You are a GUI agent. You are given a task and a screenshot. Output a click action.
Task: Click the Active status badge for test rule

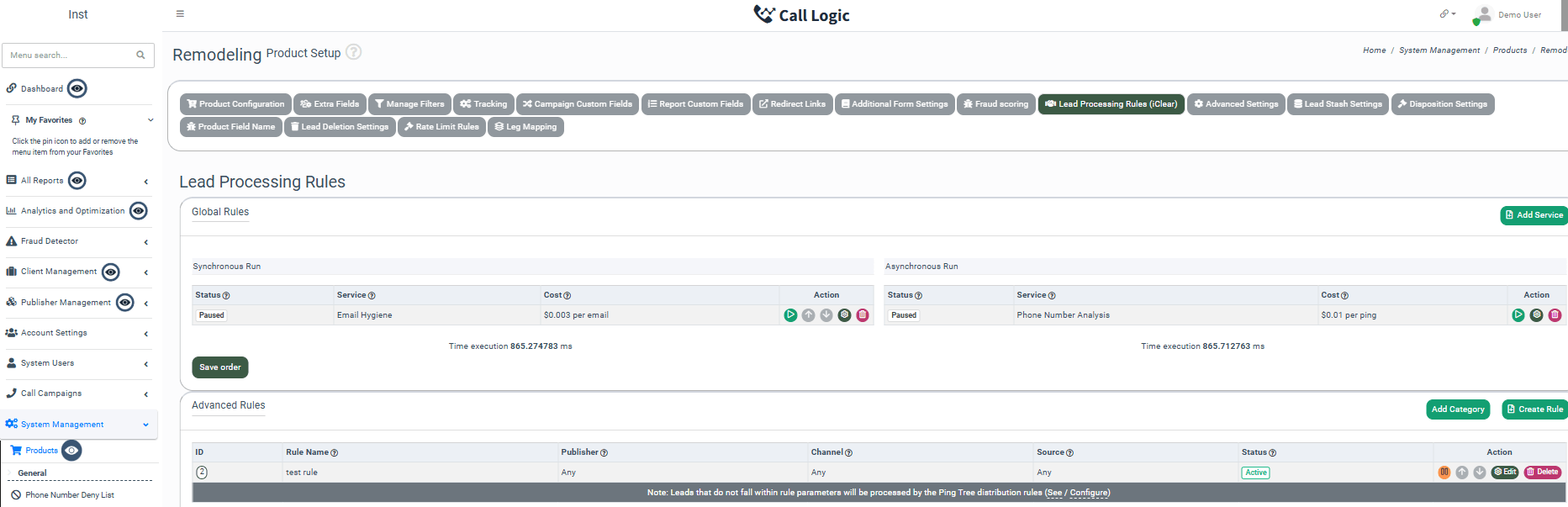coord(1256,473)
